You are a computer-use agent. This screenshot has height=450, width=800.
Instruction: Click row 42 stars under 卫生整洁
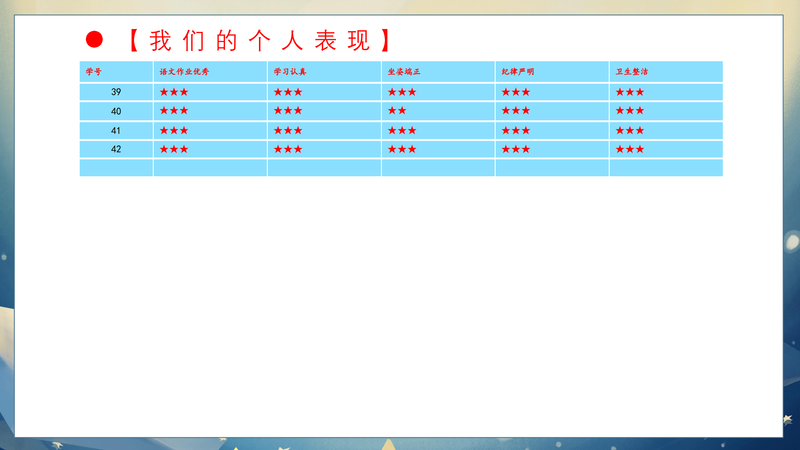(630, 149)
